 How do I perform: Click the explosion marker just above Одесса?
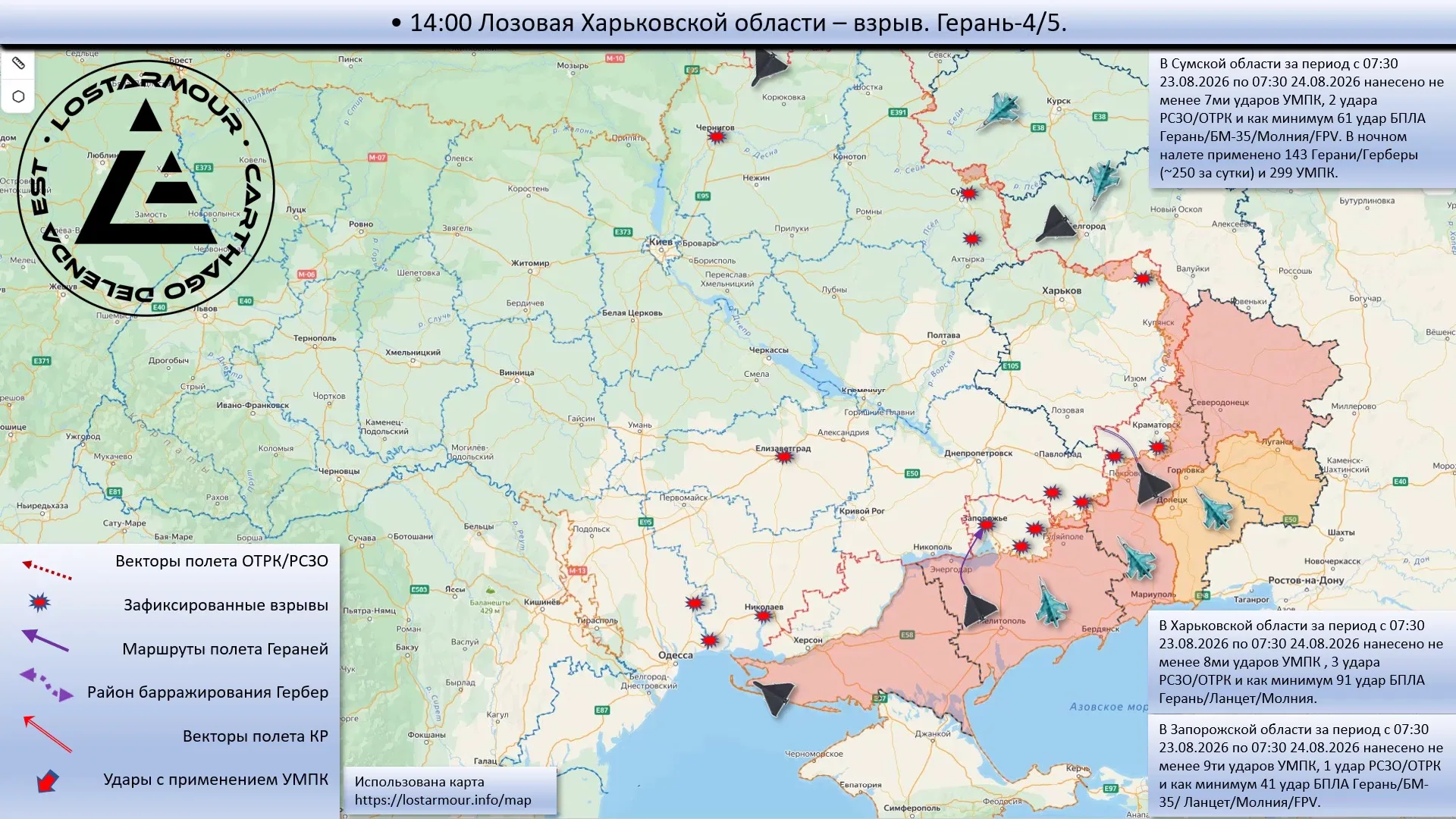(709, 640)
